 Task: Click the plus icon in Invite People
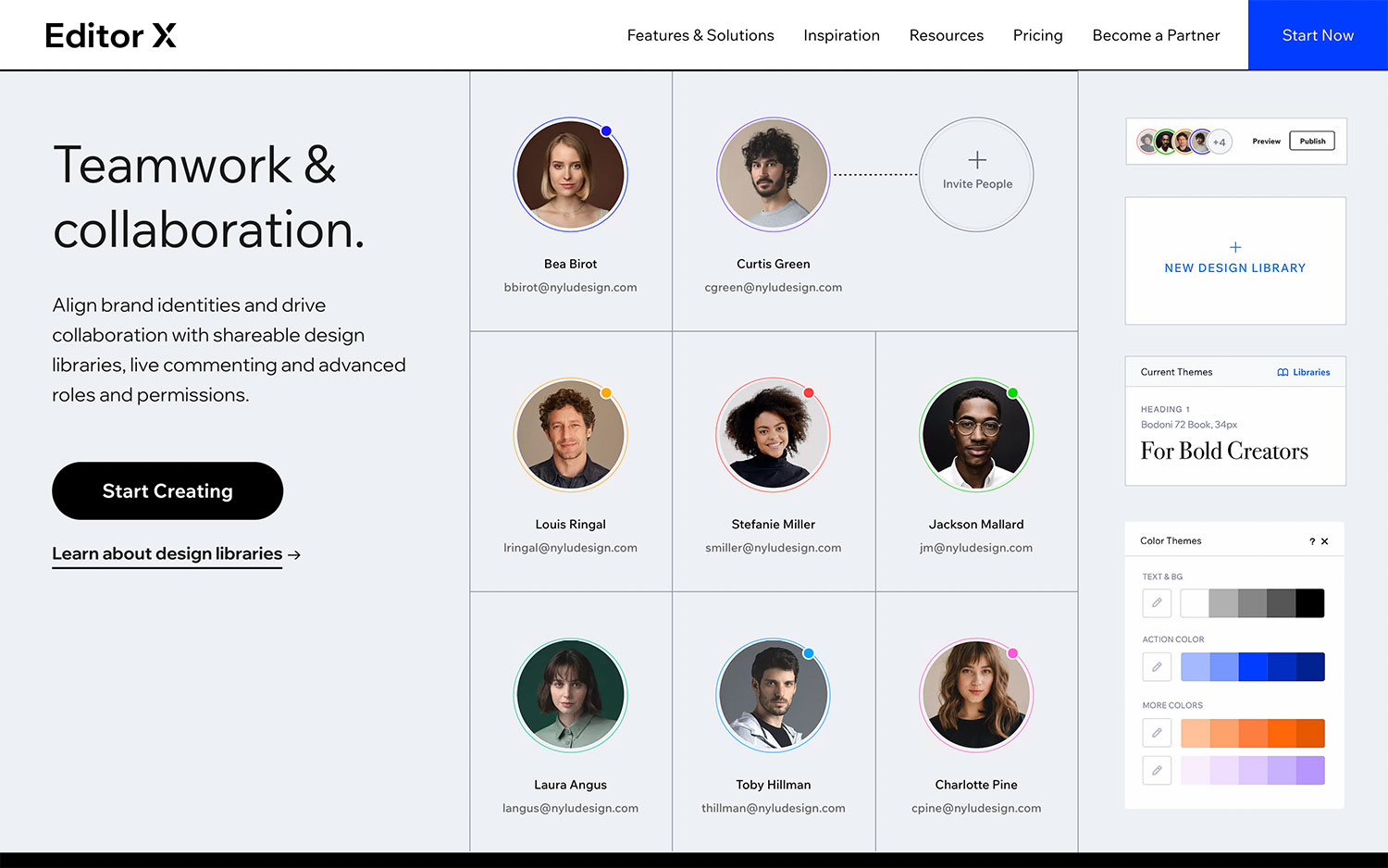tap(977, 160)
